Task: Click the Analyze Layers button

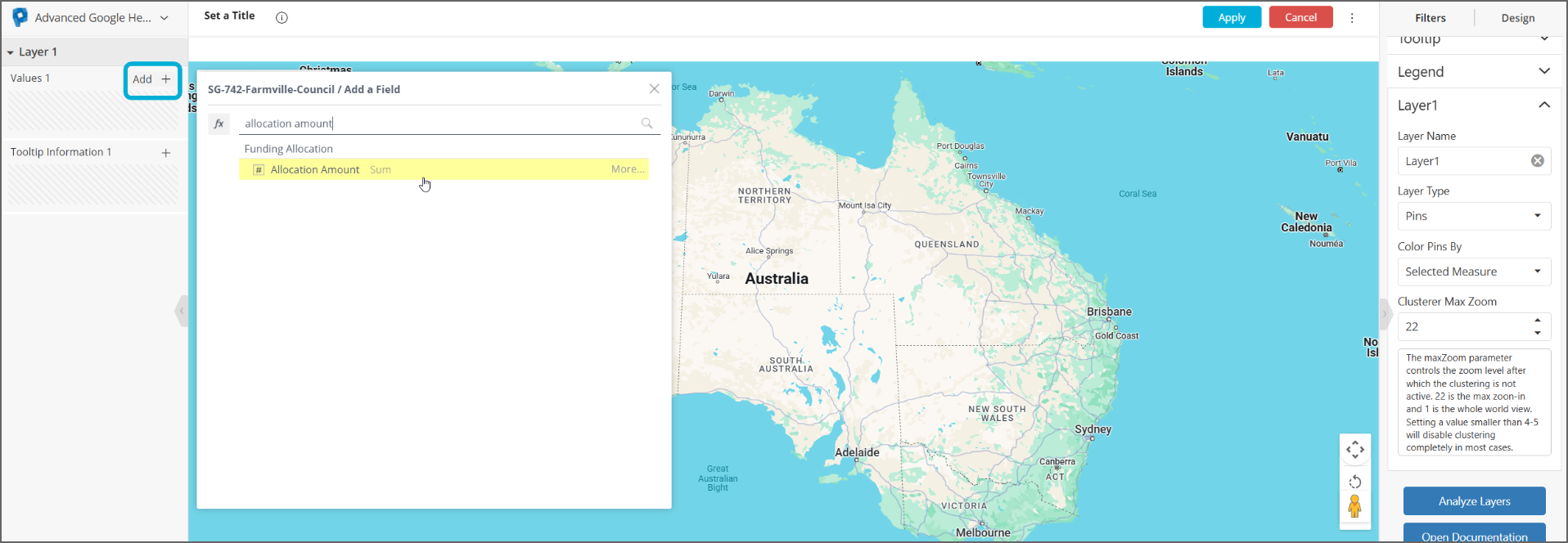Action: (x=1474, y=501)
